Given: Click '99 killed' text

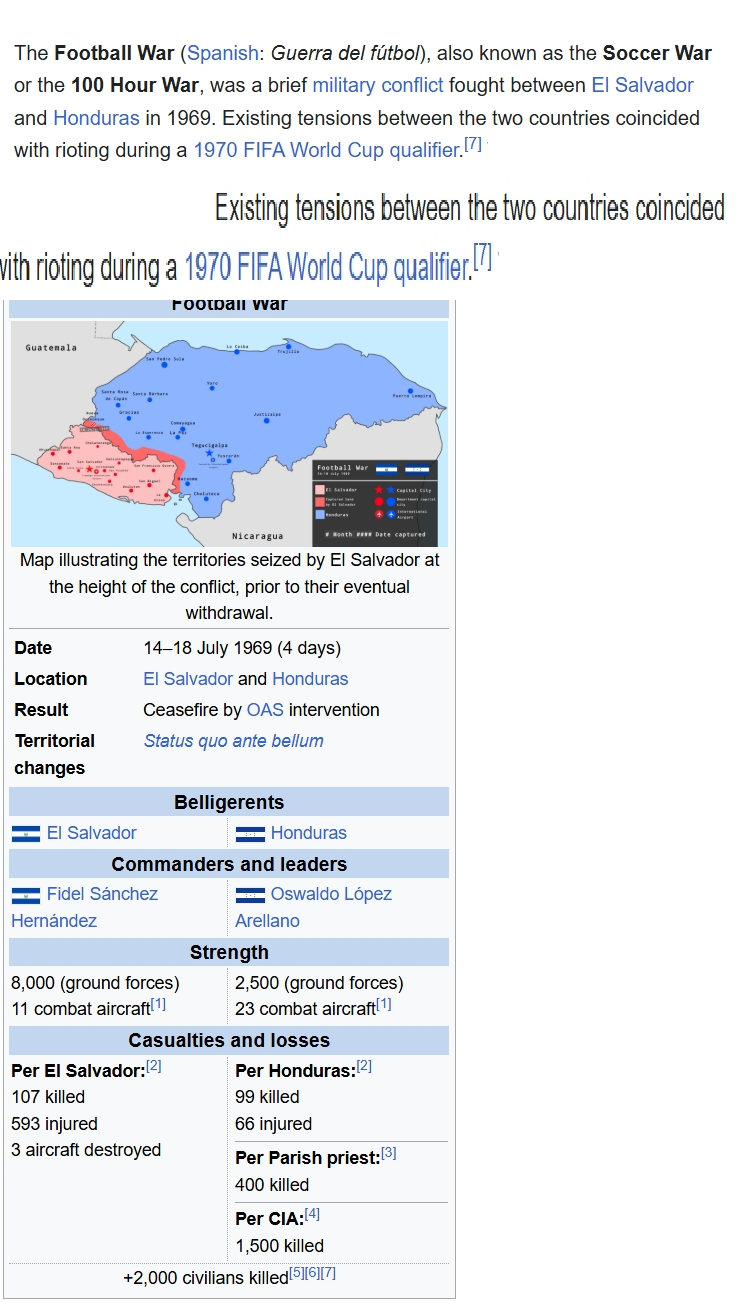Looking at the screenshot, I should [267, 1097].
